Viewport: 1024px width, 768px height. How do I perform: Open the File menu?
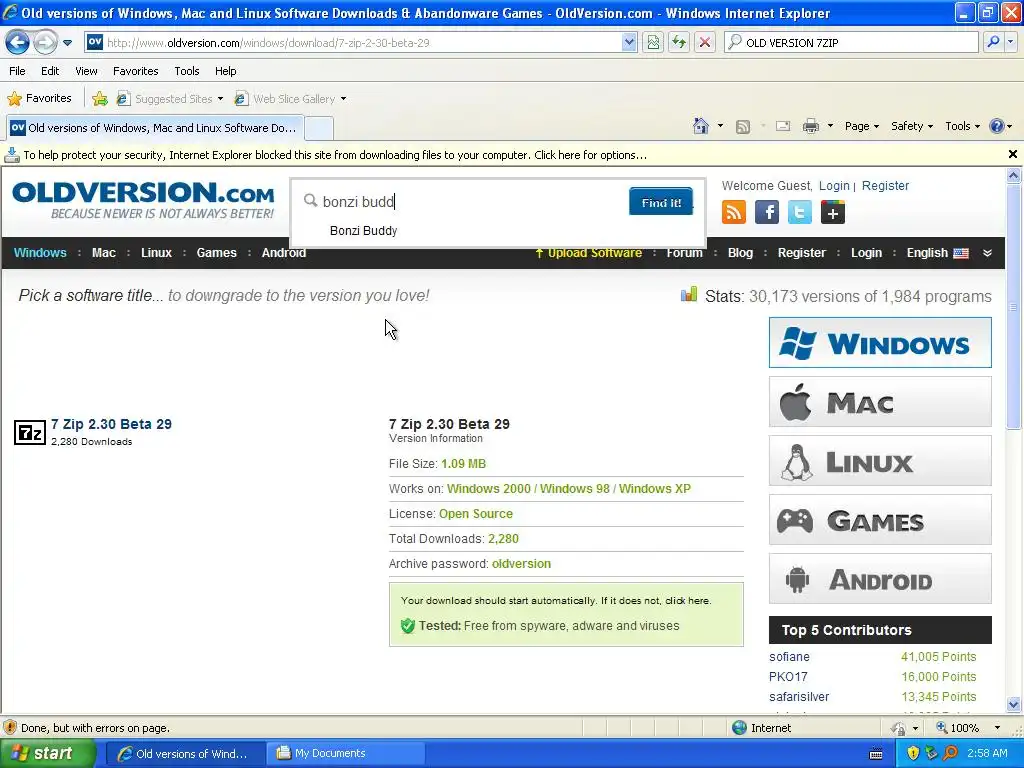[x=17, y=71]
